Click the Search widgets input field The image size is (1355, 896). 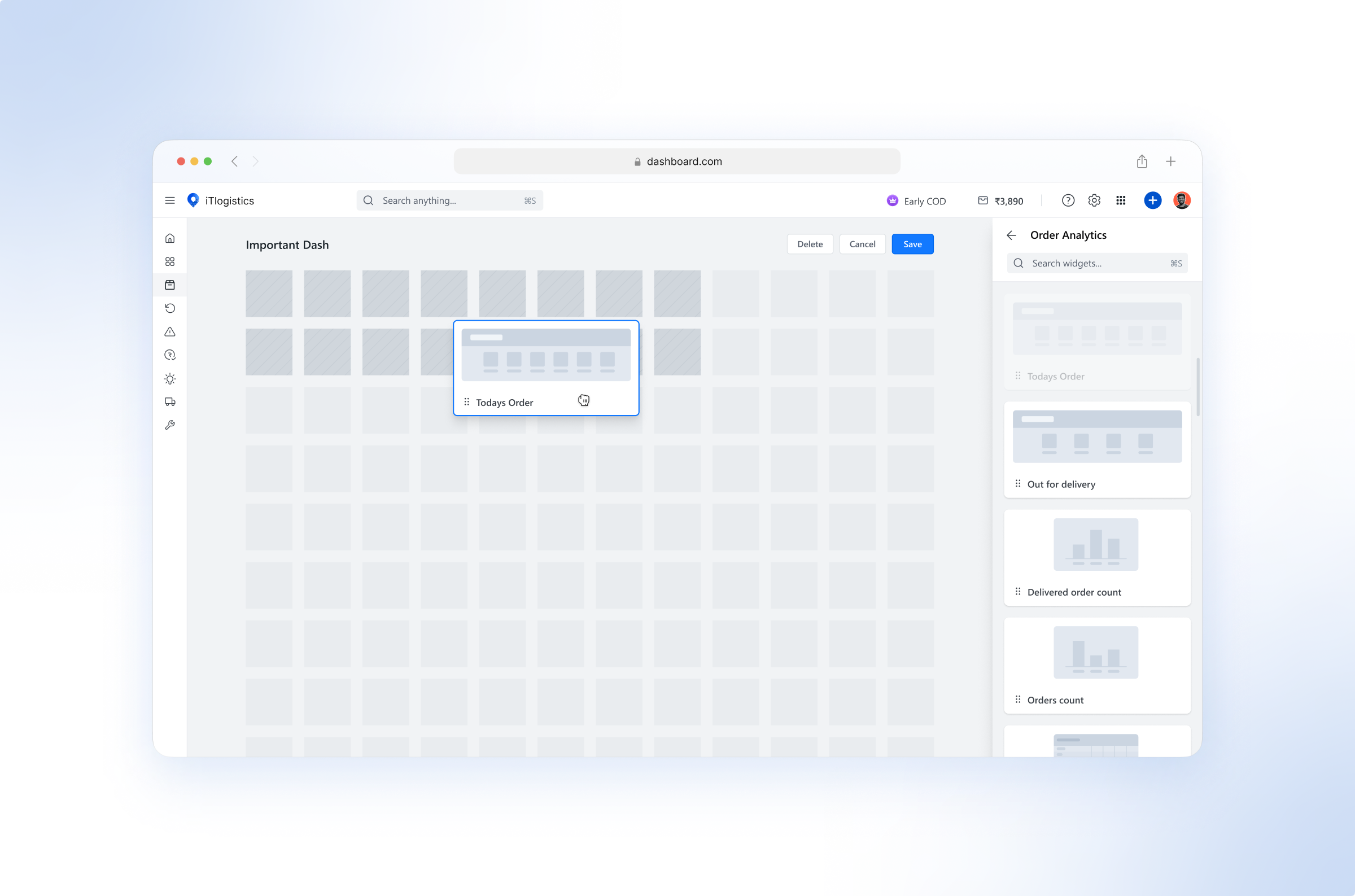pos(1097,263)
